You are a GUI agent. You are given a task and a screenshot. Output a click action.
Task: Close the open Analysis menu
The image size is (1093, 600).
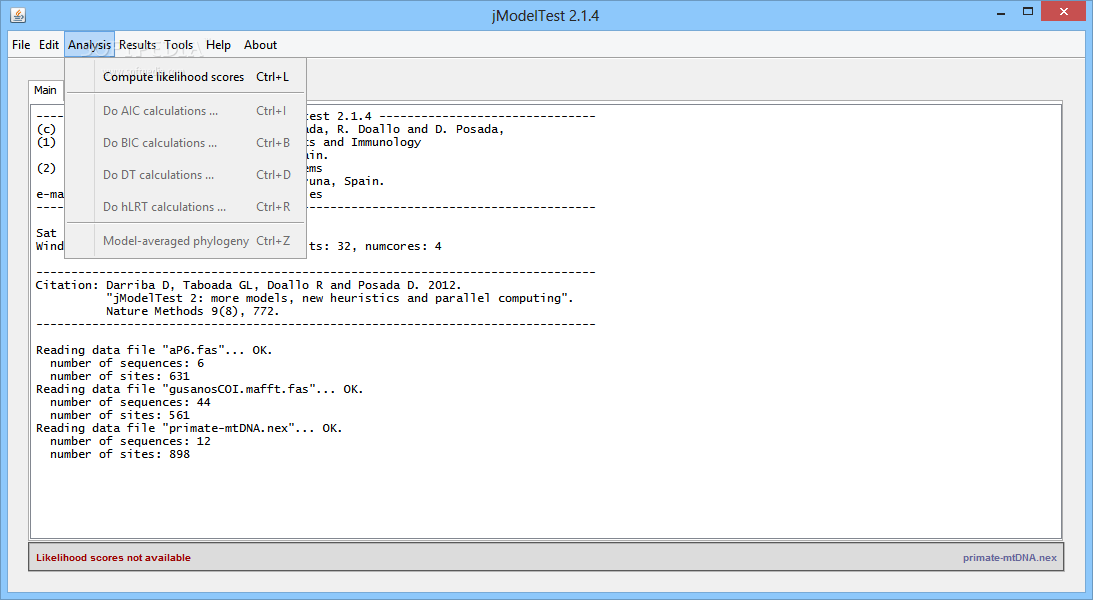click(89, 45)
